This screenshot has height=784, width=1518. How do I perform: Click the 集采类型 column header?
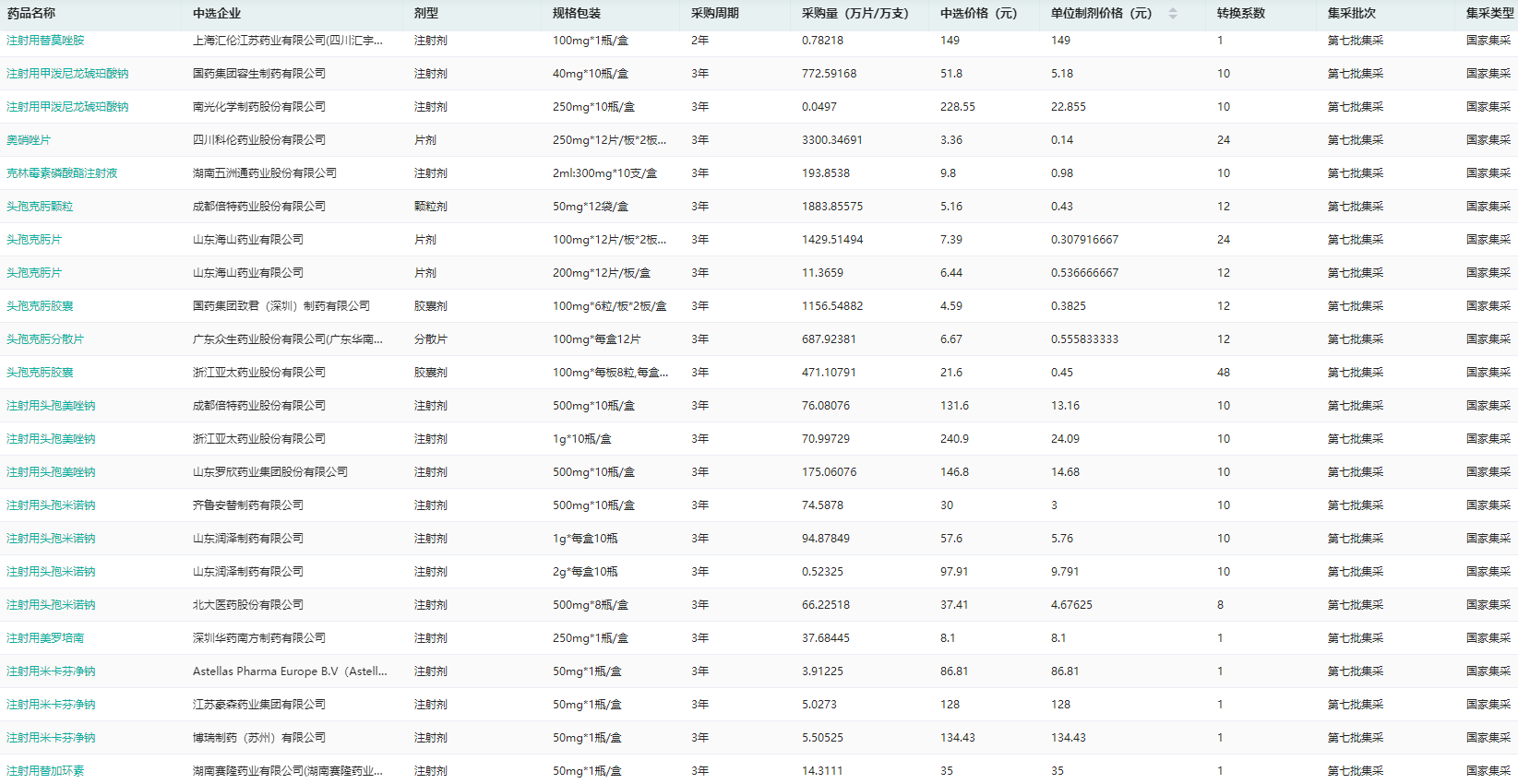(1490, 14)
